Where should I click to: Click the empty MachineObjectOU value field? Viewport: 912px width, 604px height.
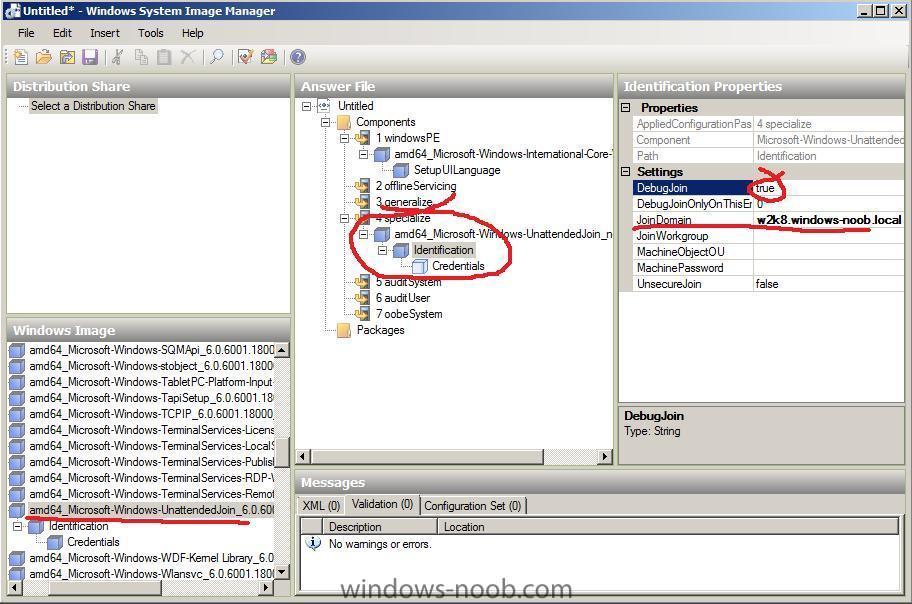point(829,252)
